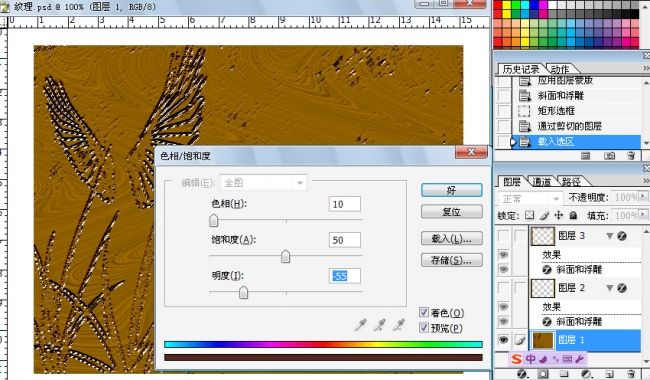Screen dimensions: 650x380
Task: Click the 饱和度 saturation slider handle
Action: point(285,257)
